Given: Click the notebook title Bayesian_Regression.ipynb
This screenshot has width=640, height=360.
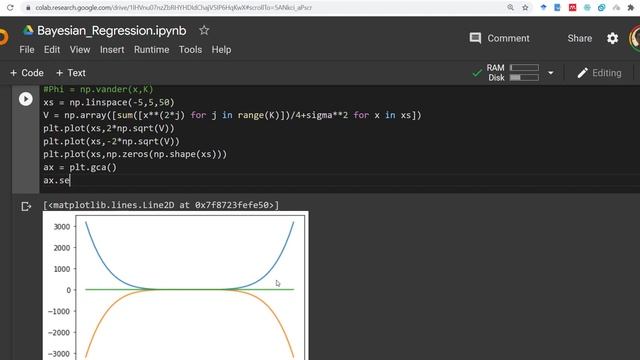Looking at the screenshot, I should point(112,31).
